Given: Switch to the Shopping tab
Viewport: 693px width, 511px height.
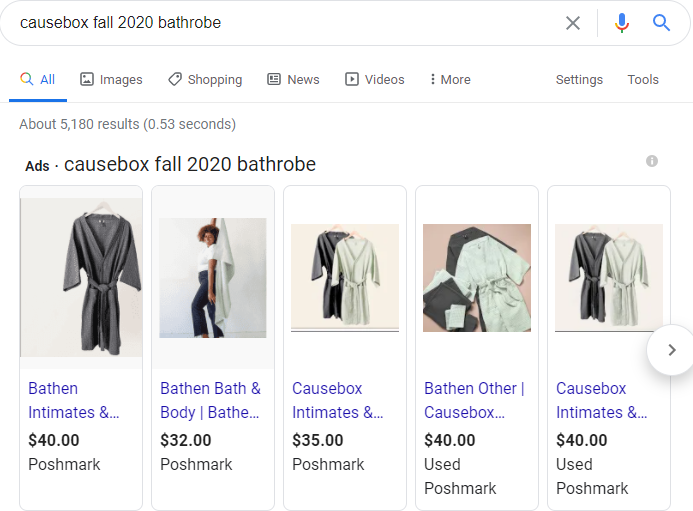Looking at the screenshot, I should click(205, 80).
